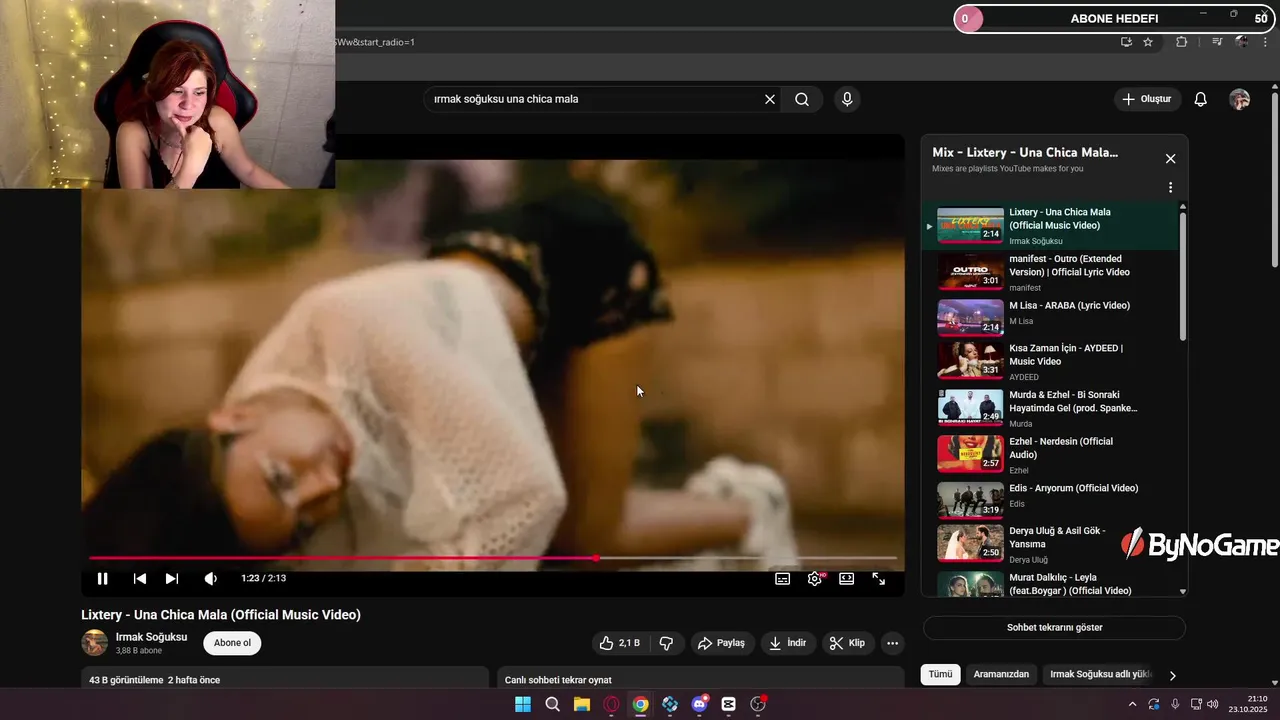
Task: Select Edis - Arıyorum playlist entry
Action: click(x=1050, y=501)
